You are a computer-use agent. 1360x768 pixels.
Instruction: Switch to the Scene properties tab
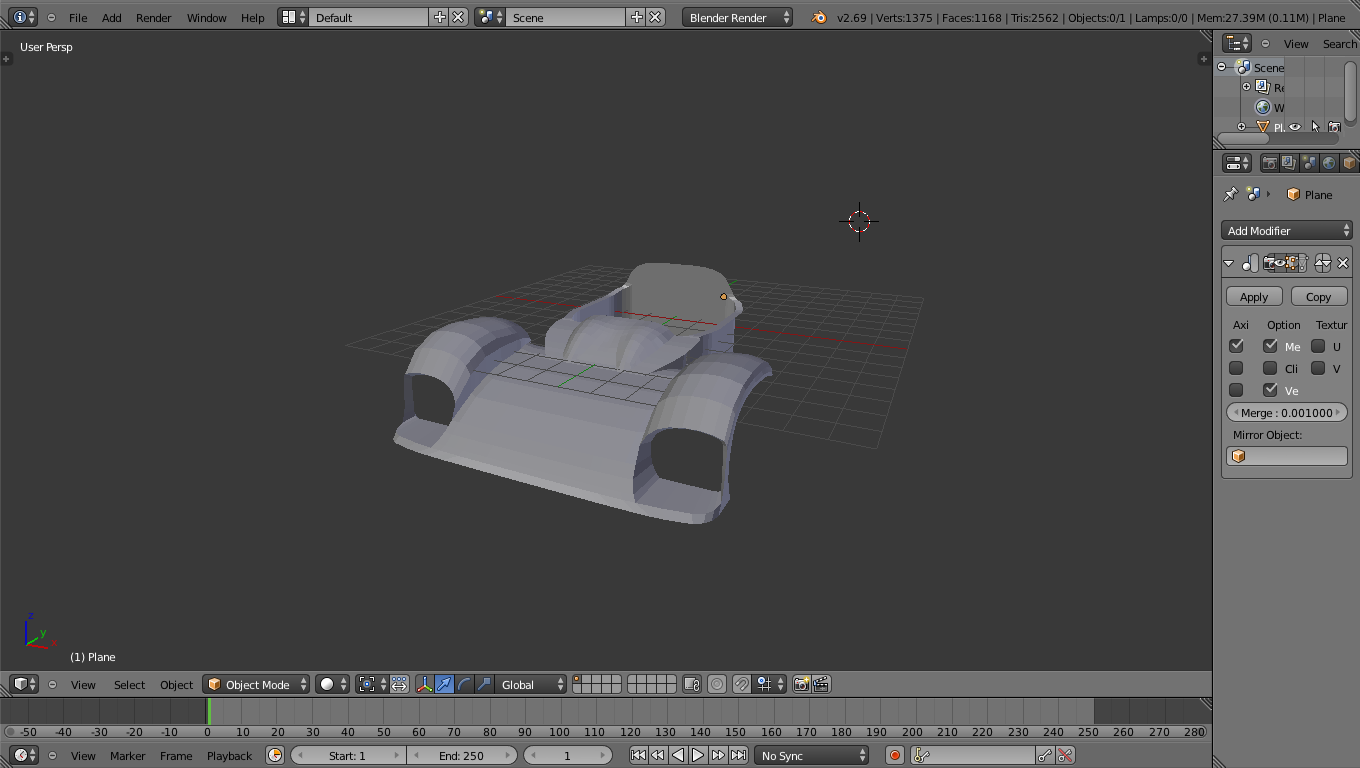click(x=1309, y=163)
